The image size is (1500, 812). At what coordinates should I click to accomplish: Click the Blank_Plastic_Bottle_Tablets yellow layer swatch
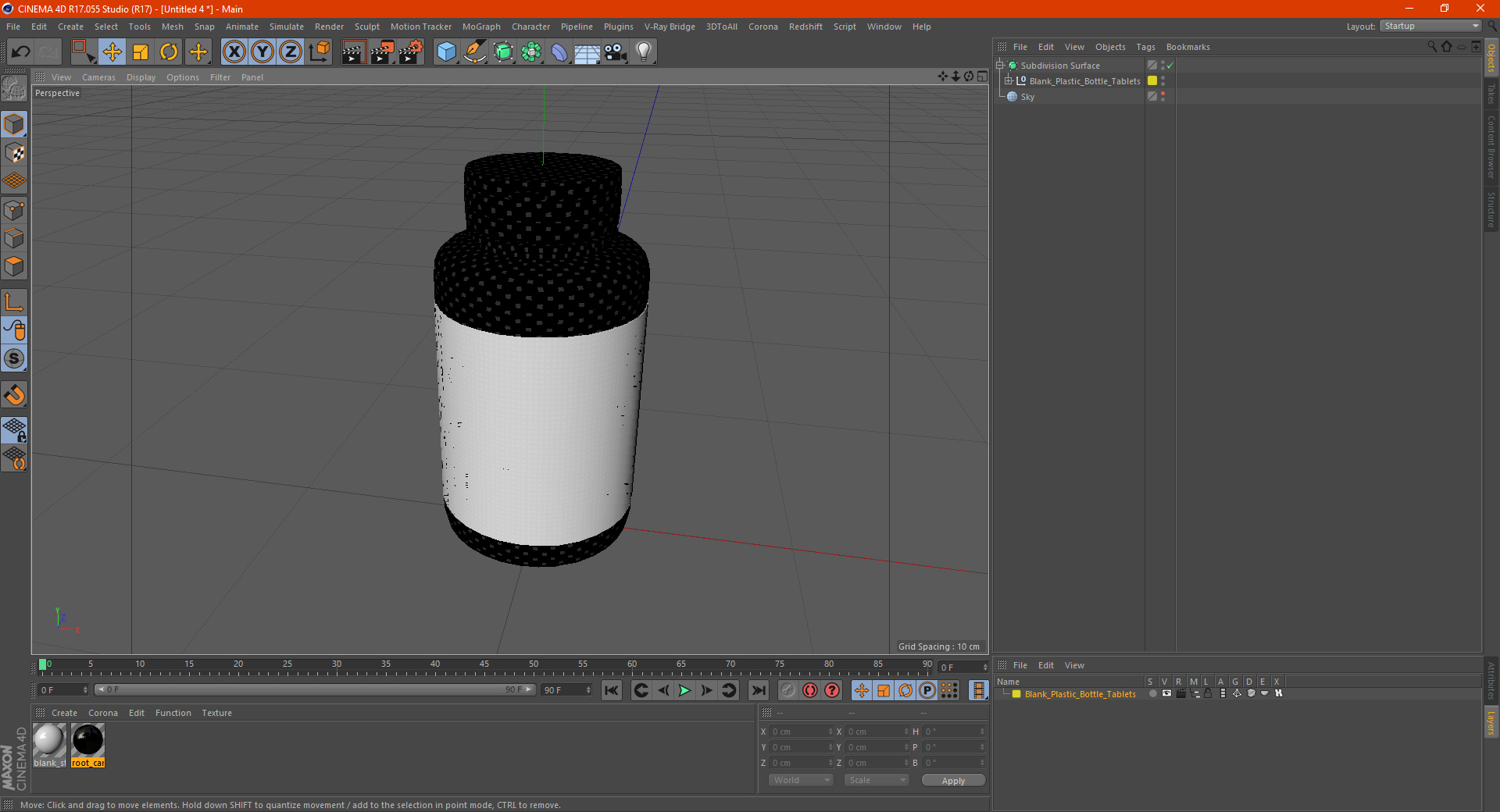[1152, 81]
